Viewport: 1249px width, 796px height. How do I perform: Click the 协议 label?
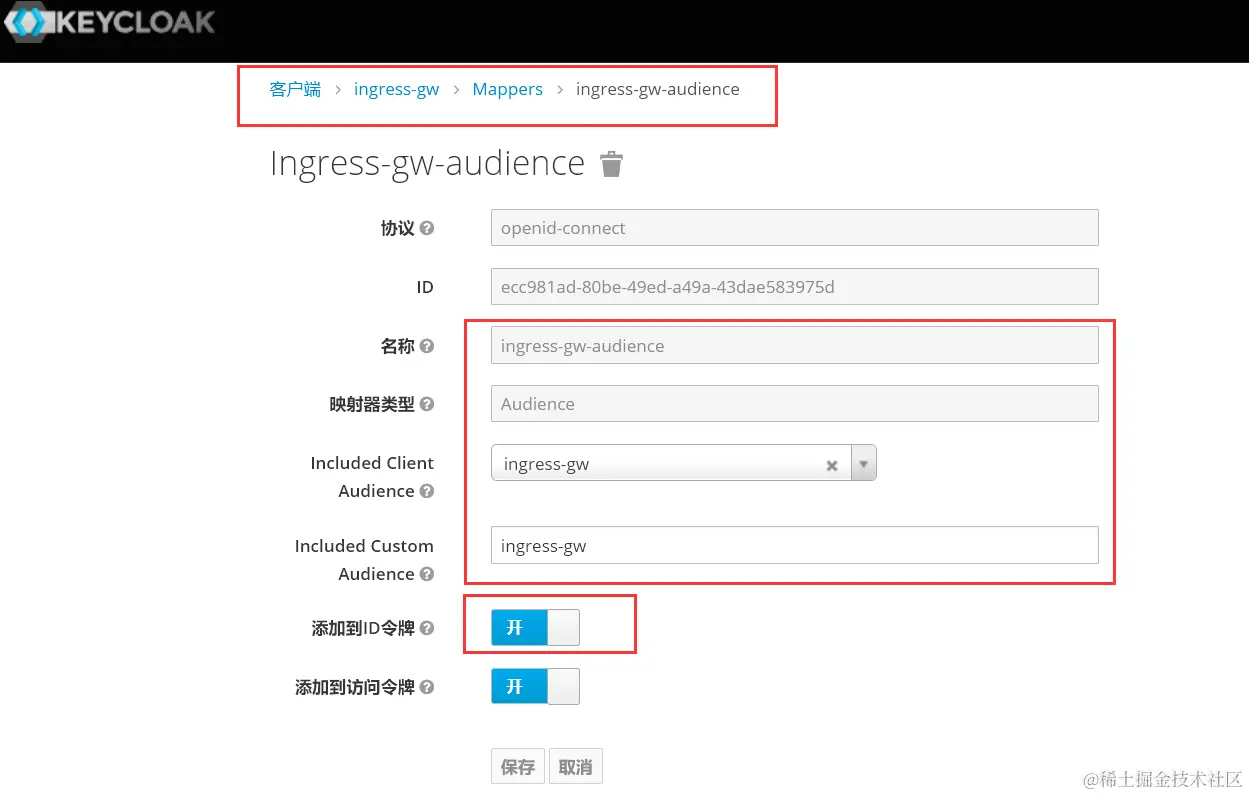398,228
